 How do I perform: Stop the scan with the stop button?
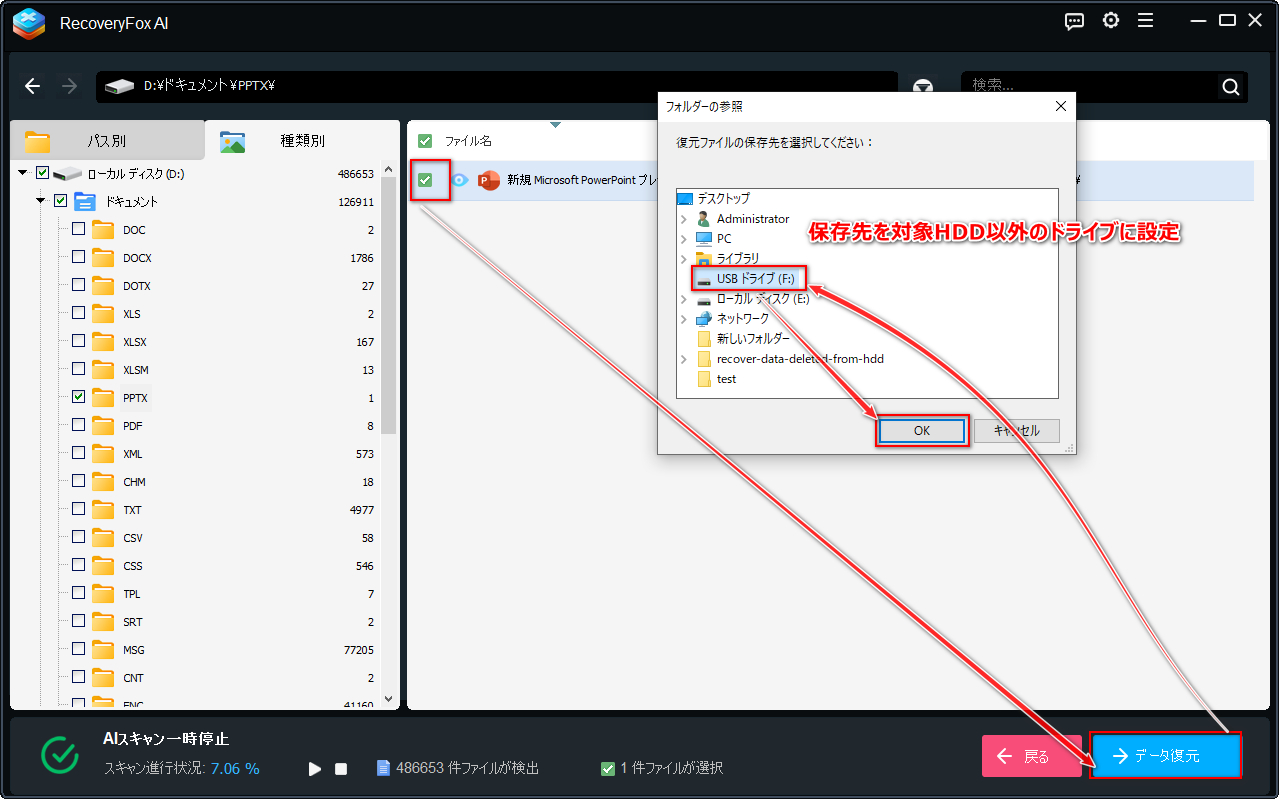[x=341, y=769]
